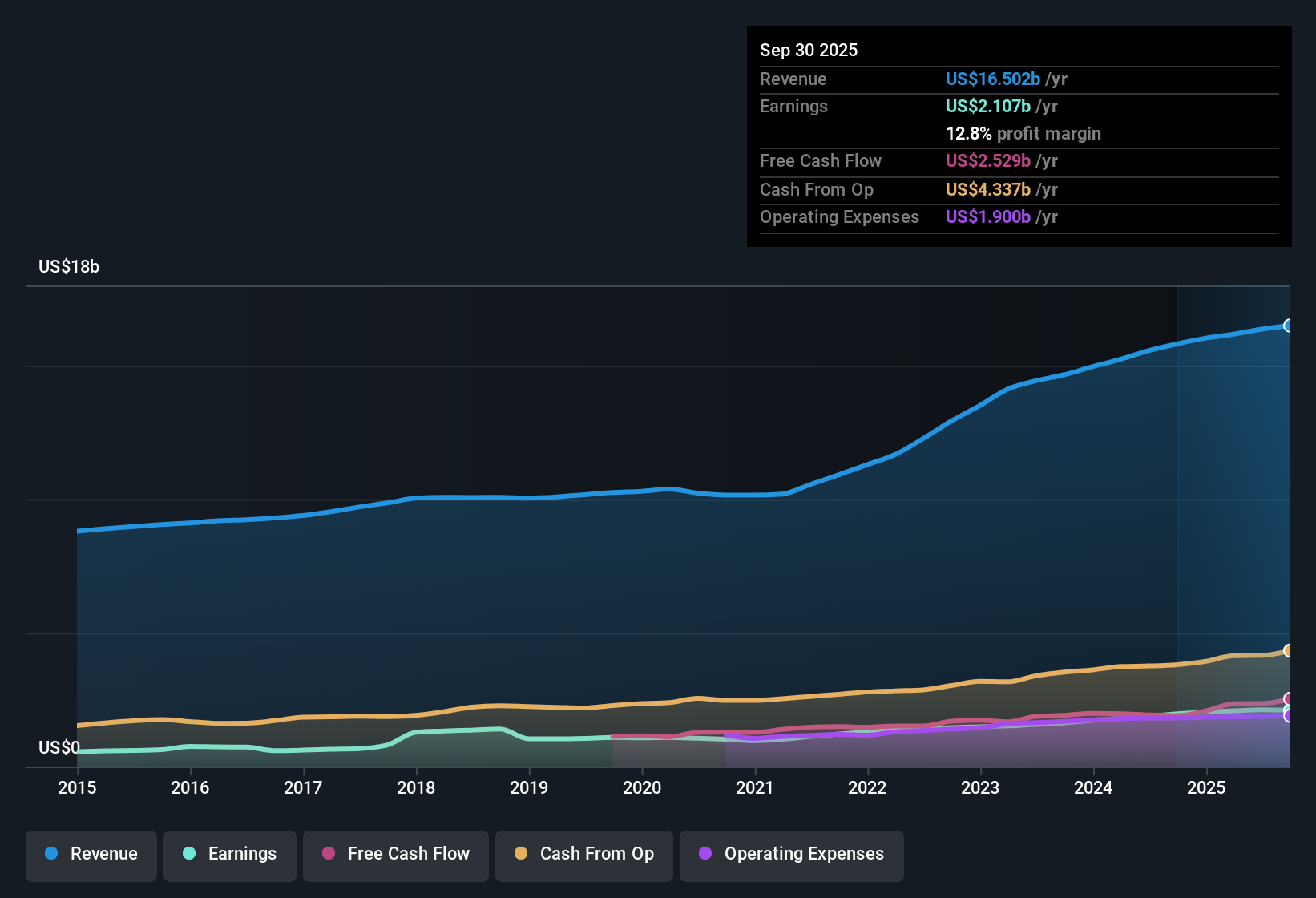Click the Cash From Op endpoint marker
The width and height of the screenshot is (1316, 898).
1289,649
